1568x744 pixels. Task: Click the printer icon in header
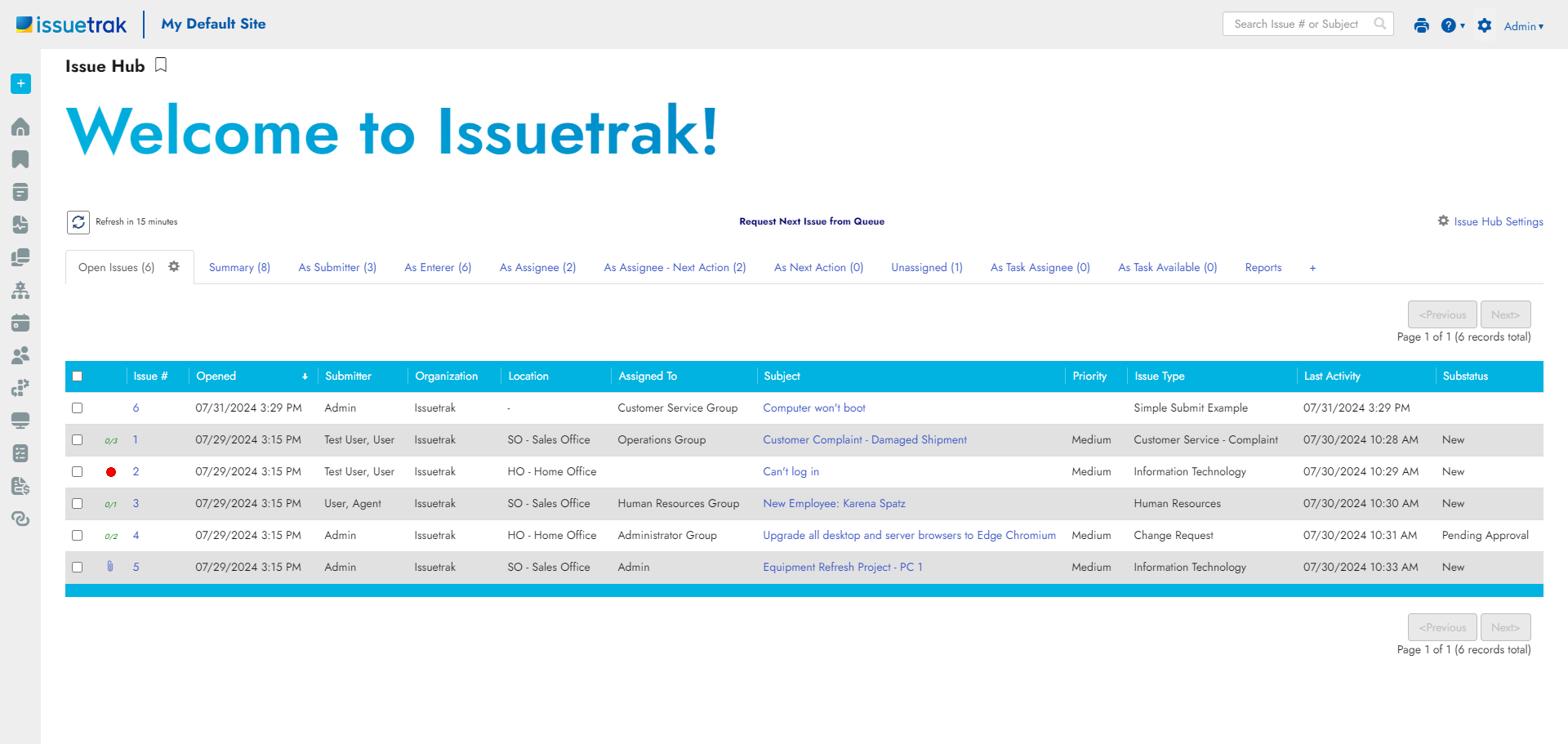click(1421, 25)
